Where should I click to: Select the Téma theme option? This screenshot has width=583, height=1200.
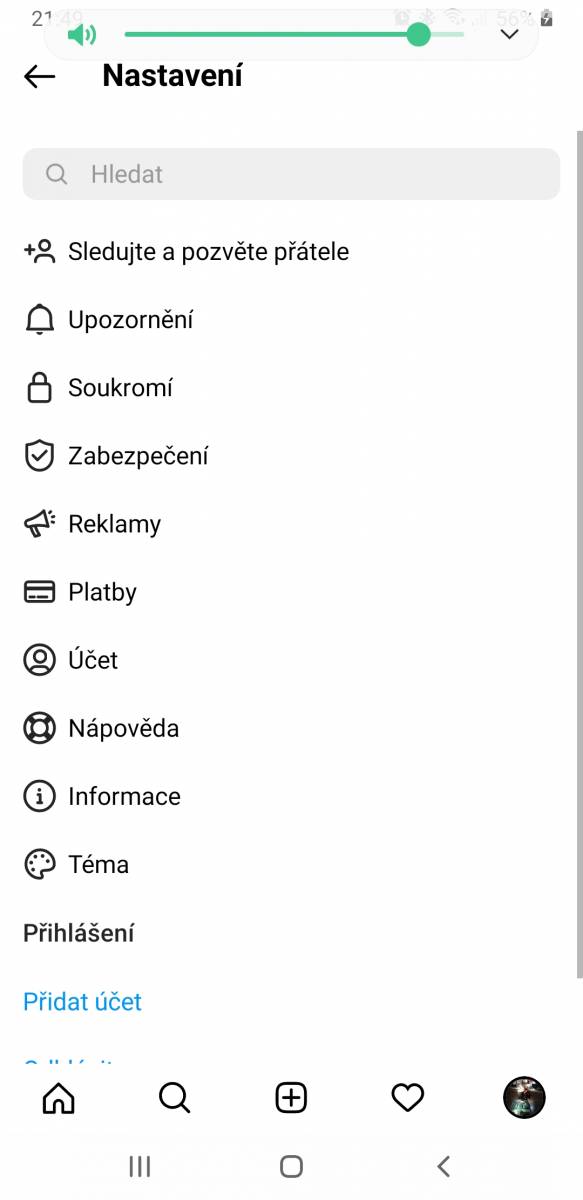point(291,864)
